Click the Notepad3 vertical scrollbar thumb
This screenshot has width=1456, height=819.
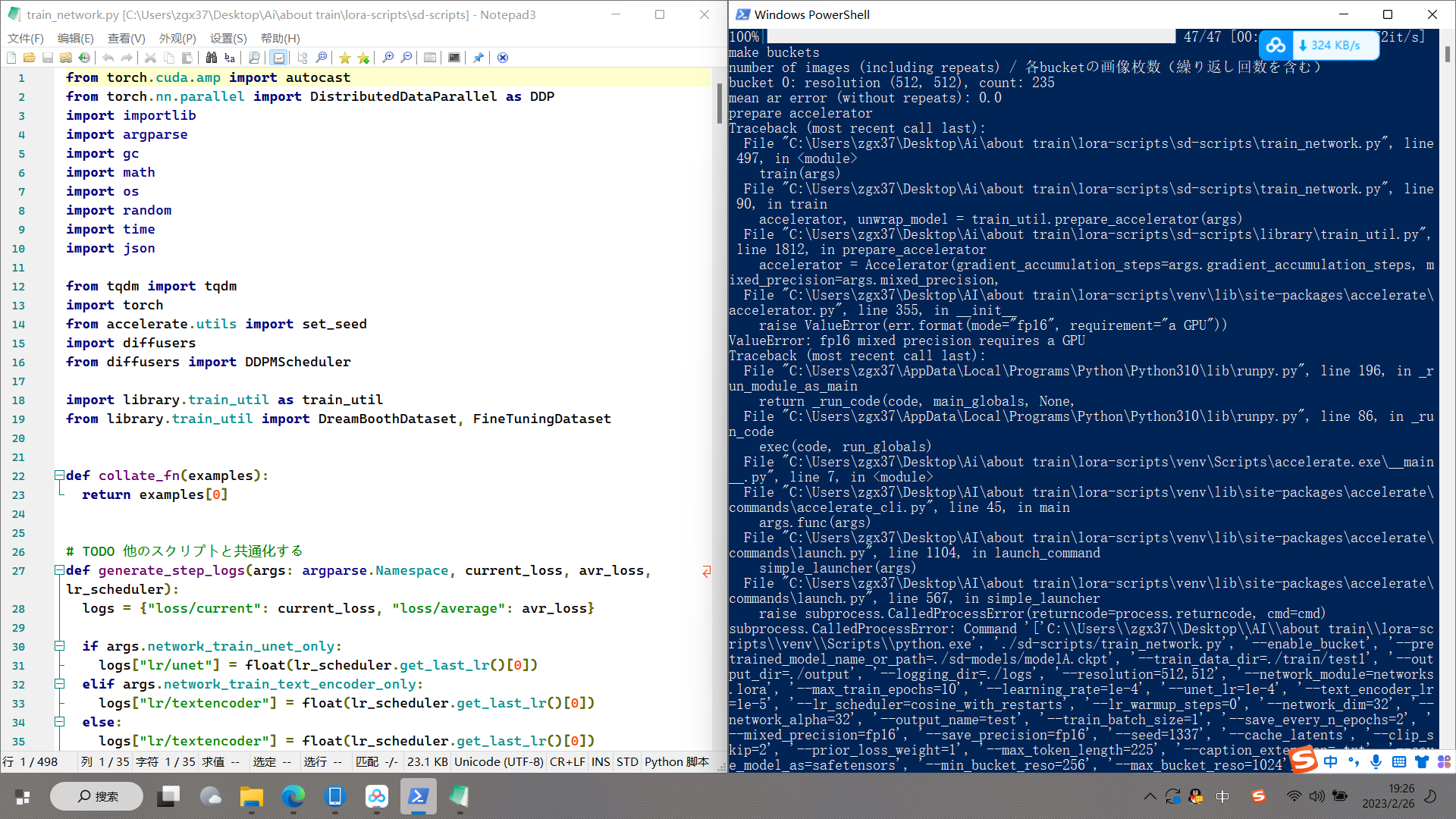[x=720, y=102]
